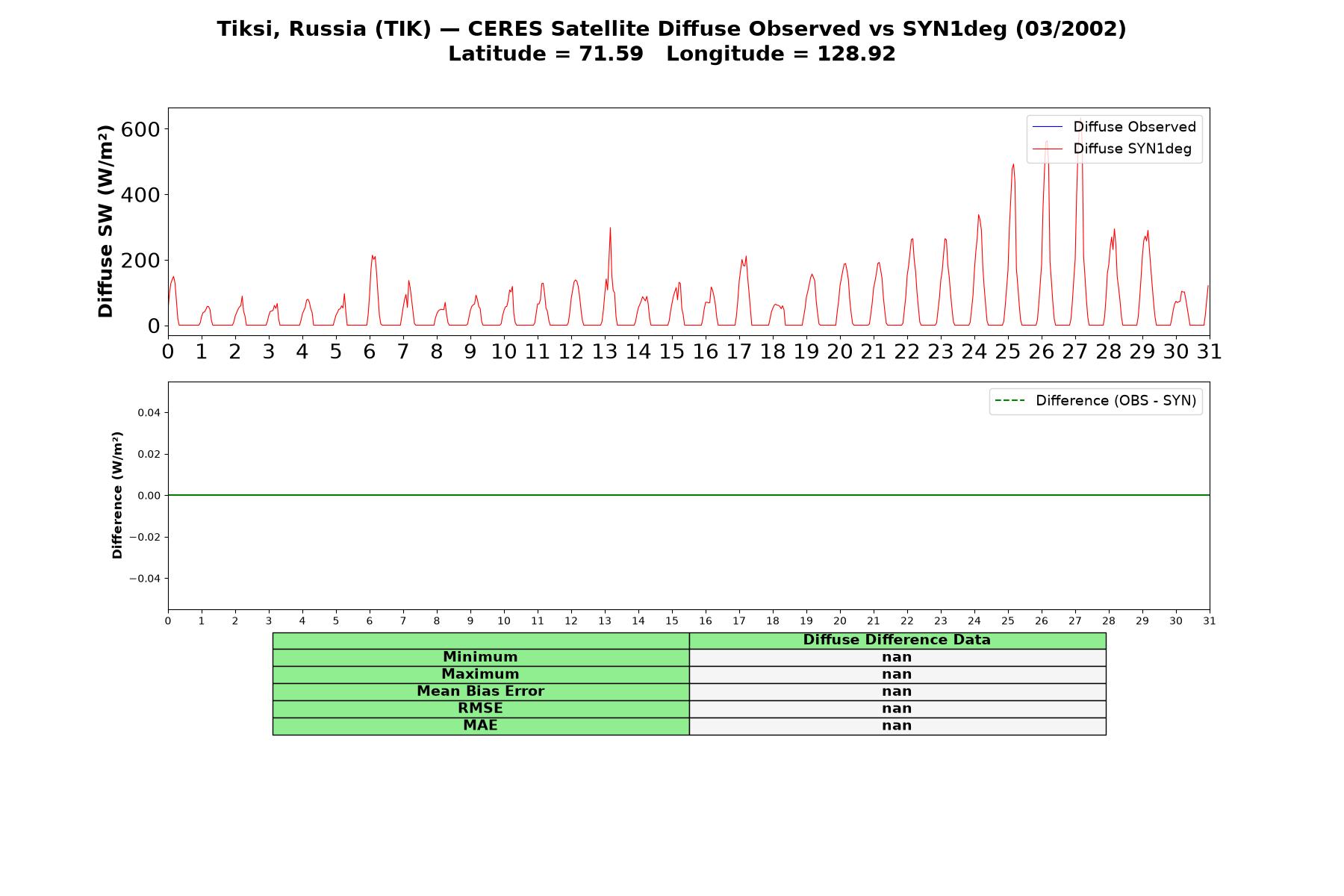Click the Maximum row label in table
Viewport: 1344px width, 896px height.
pyautogui.click(x=480, y=674)
